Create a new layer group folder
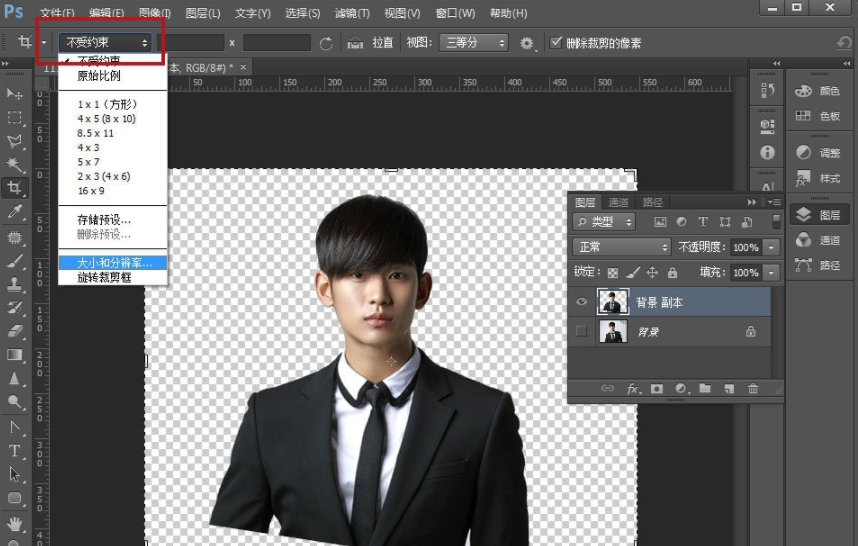The width and height of the screenshot is (858, 546). (705, 388)
